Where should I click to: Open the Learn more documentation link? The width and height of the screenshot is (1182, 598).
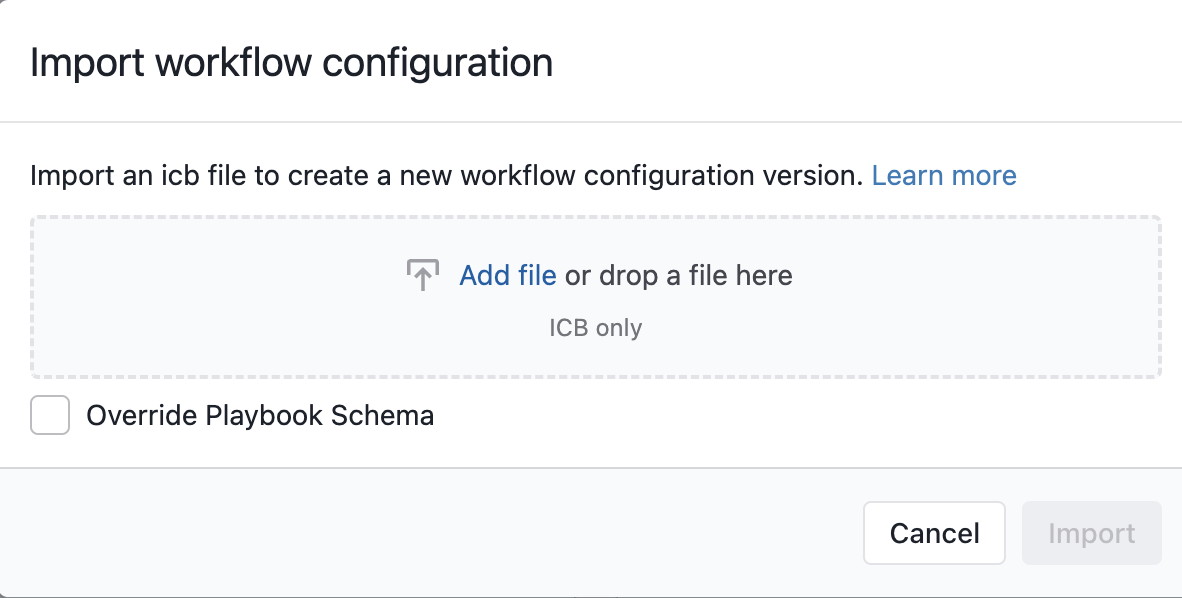944,176
